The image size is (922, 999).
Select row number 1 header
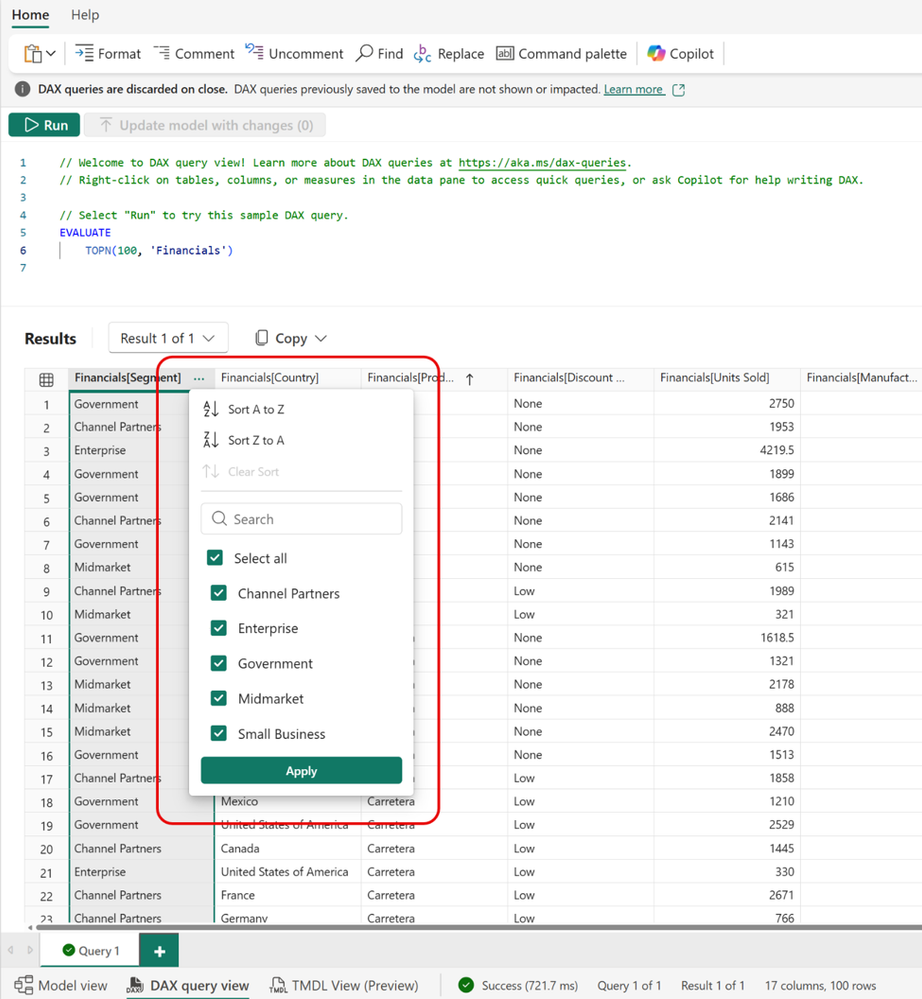pos(47,405)
